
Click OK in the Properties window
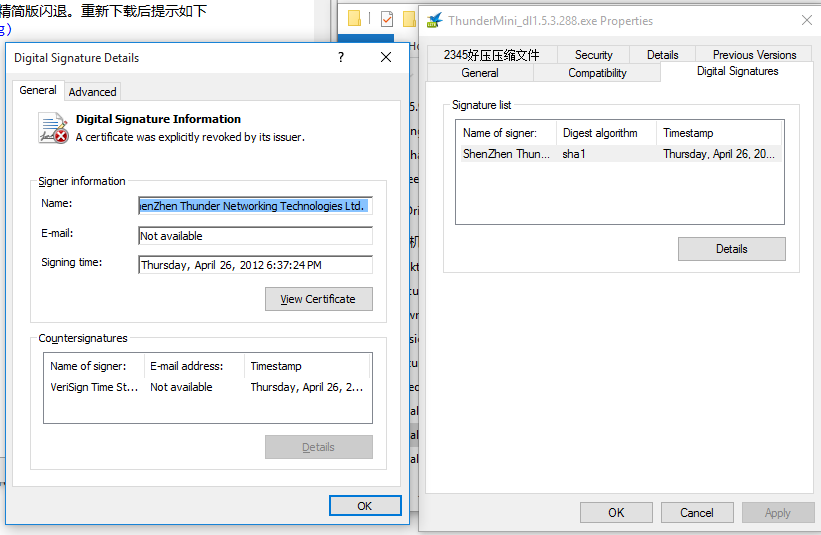tap(616, 512)
